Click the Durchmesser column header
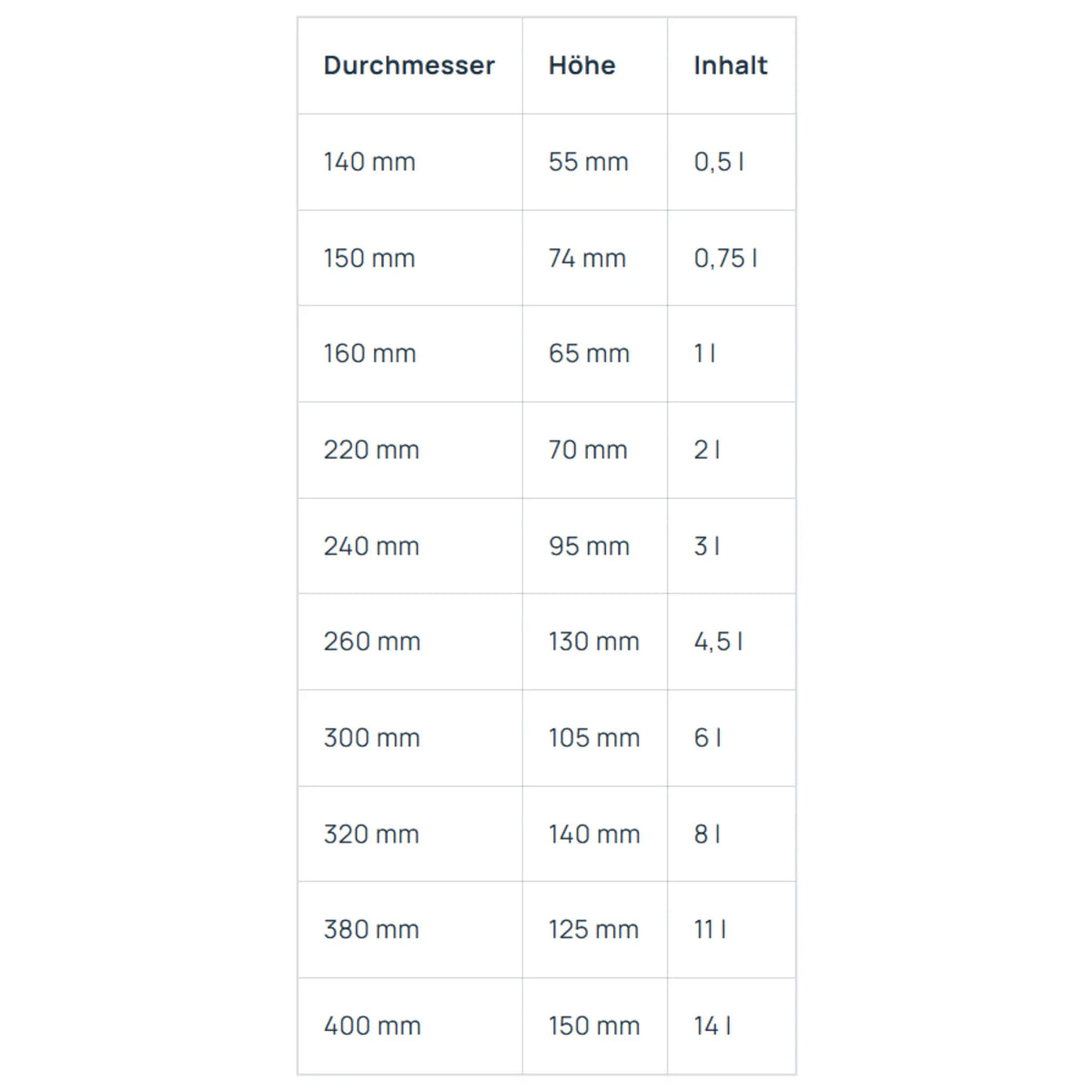 409,66
